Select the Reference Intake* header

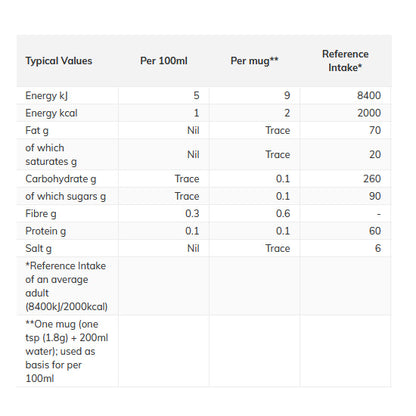345,61
